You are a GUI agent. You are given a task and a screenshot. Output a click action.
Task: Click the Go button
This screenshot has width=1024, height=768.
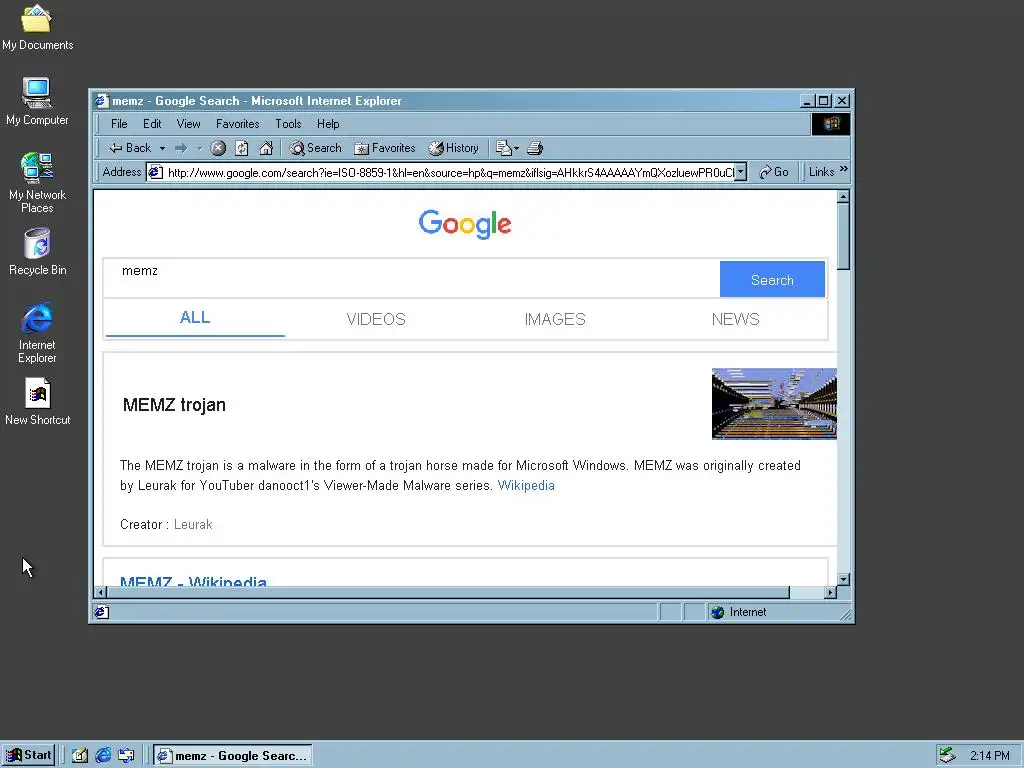[x=774, y=172]
